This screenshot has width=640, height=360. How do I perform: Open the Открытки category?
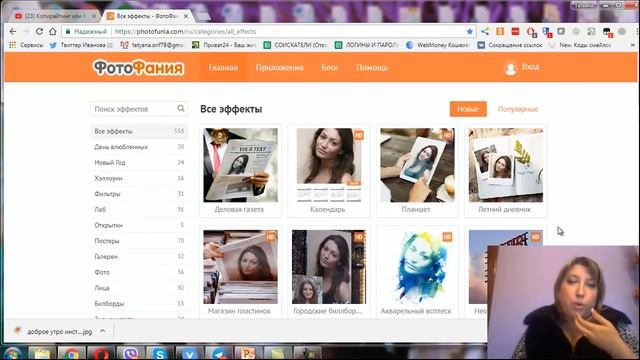[x=139, y=225]
